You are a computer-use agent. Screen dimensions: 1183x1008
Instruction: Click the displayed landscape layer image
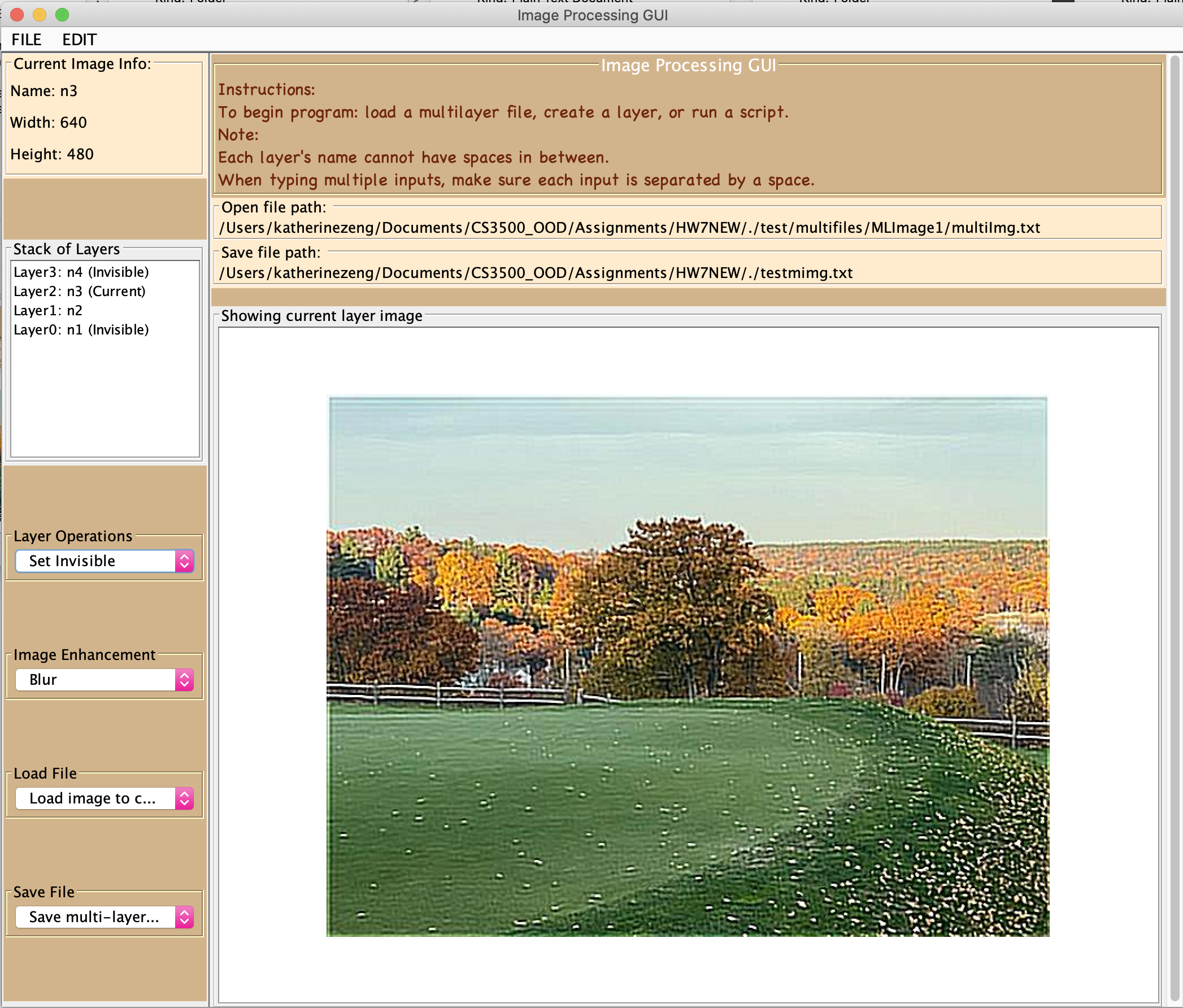coord(688,666)
